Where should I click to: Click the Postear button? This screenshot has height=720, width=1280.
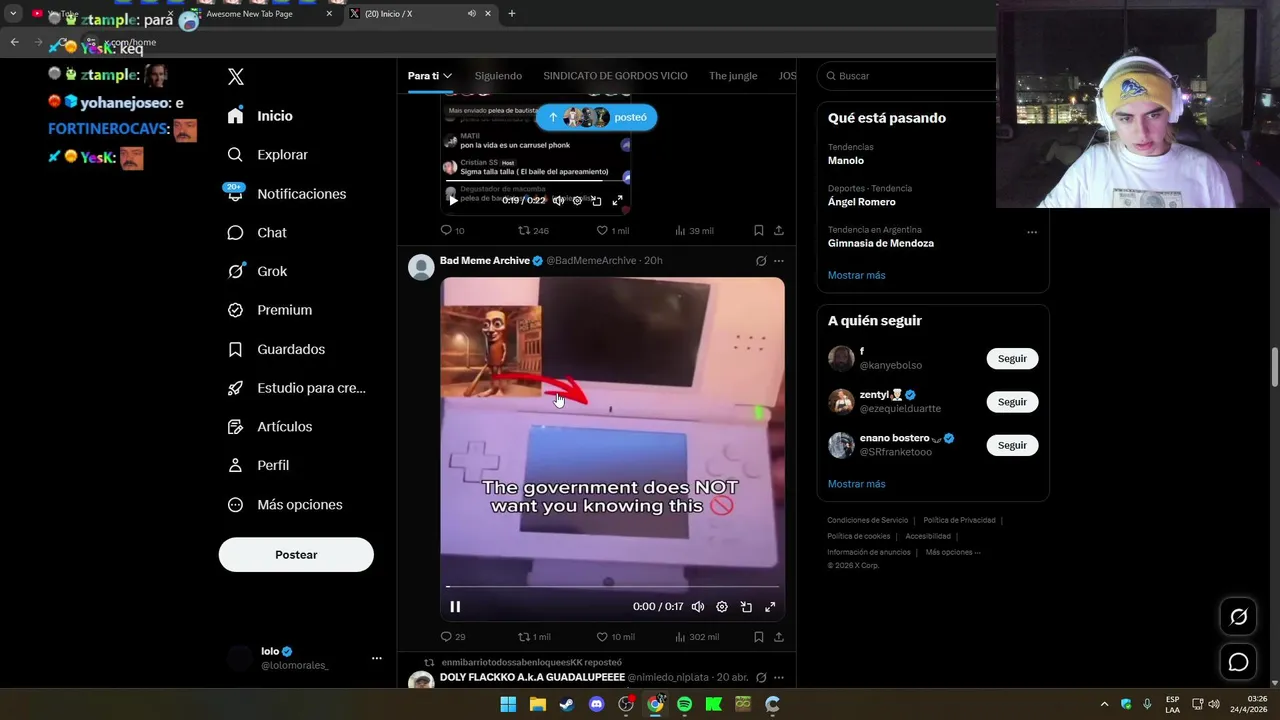point(296,555)
